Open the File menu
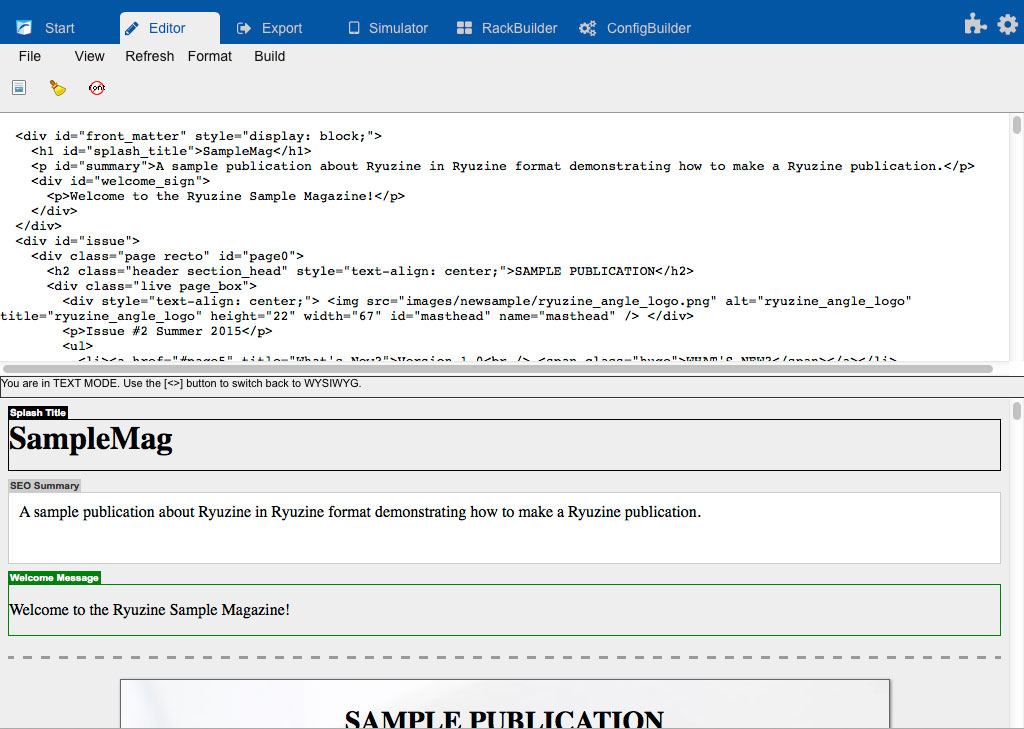 pyautogui.click(x=30, y=56)
